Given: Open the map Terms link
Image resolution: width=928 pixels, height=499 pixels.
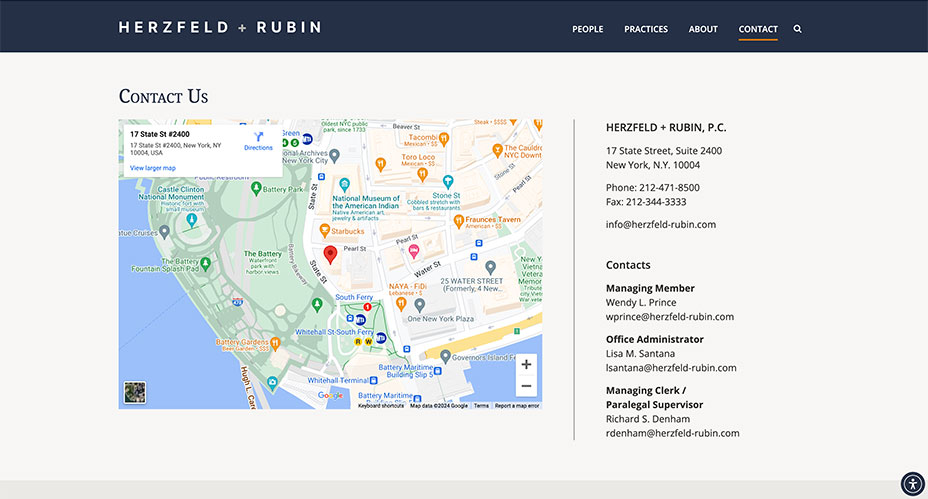Looking at the screenshot, I should (481, 405).
